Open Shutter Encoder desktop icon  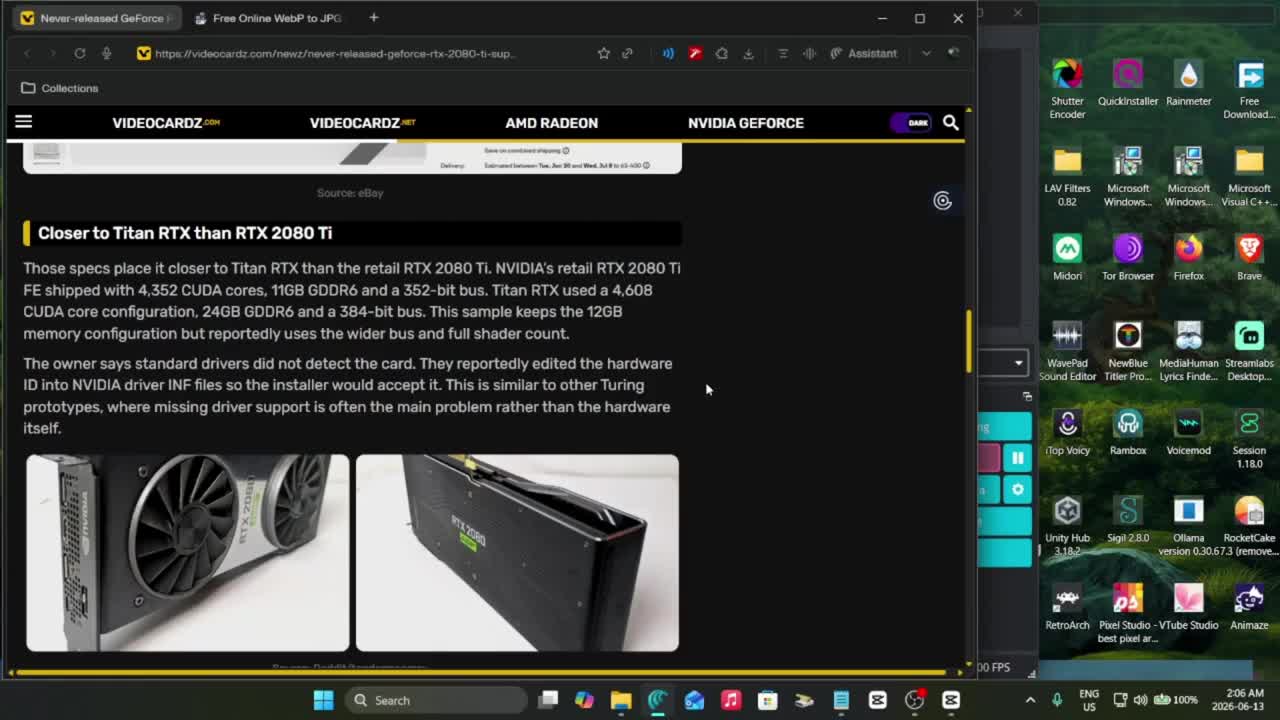(x=1067, y=89)
